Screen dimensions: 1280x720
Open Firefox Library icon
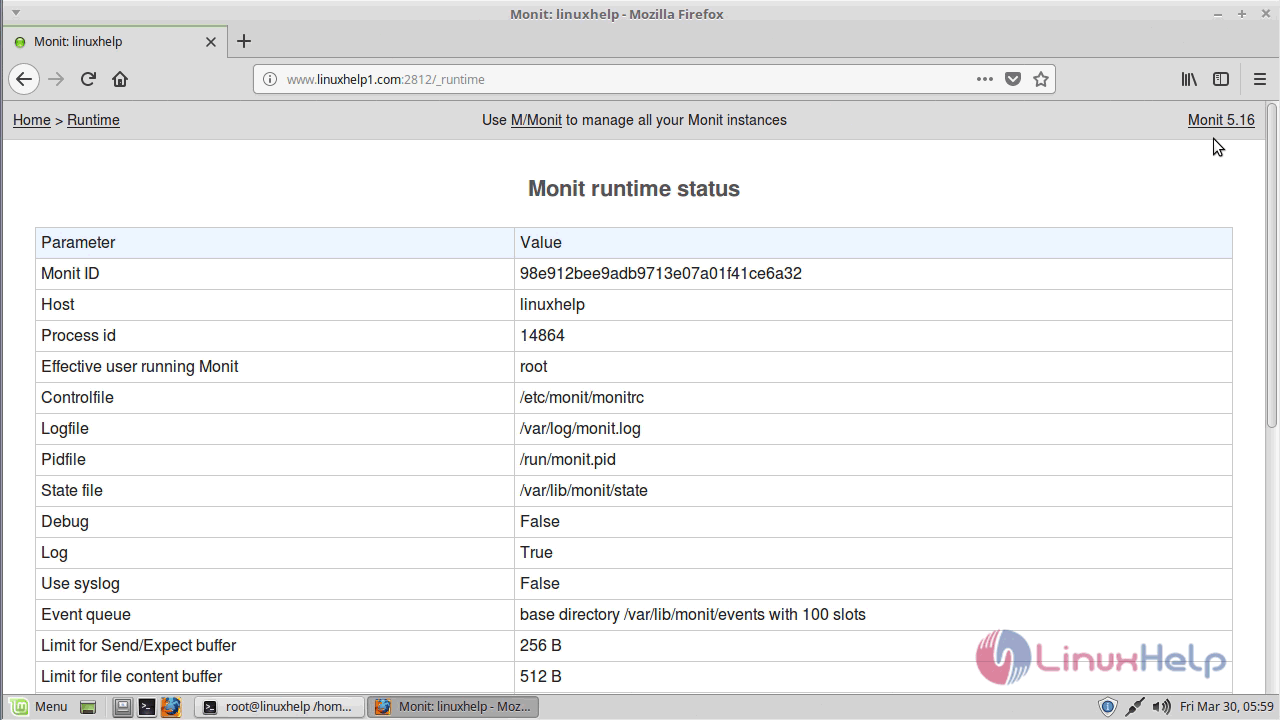click(1189, 79)
